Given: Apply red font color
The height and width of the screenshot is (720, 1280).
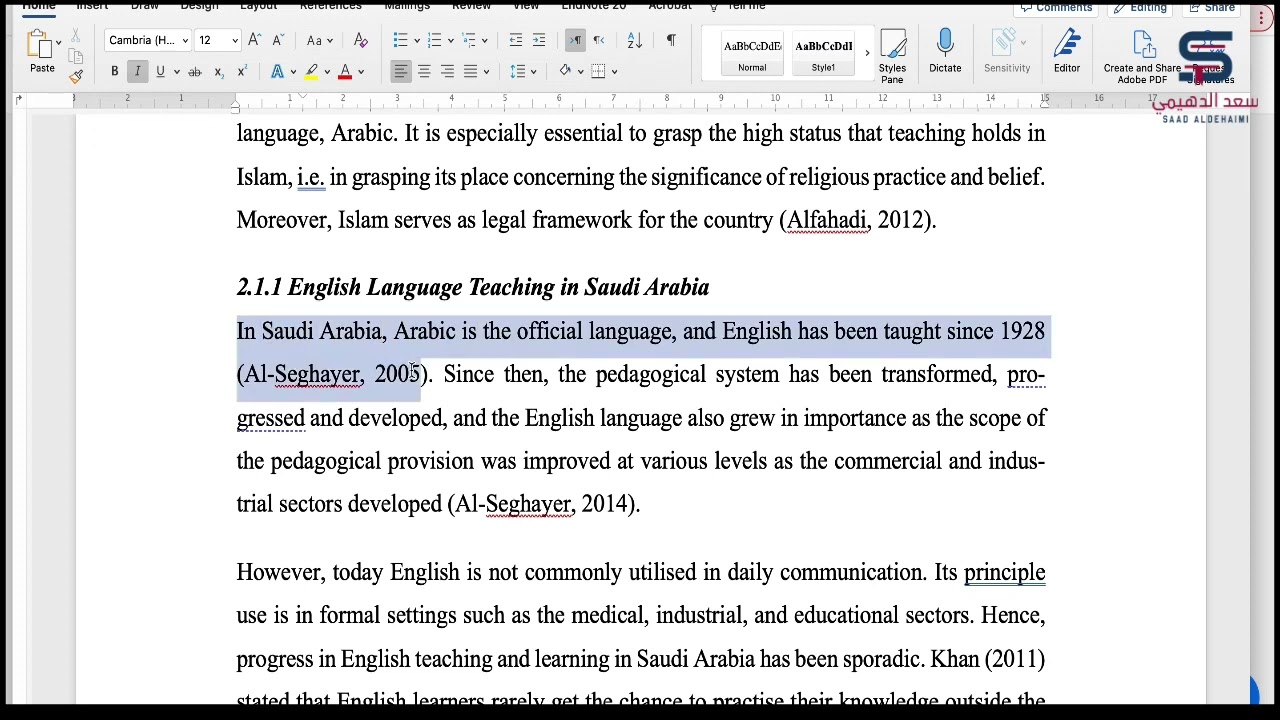Looking at the screenshot, I should pyautogui.click(x=345, y=71).
